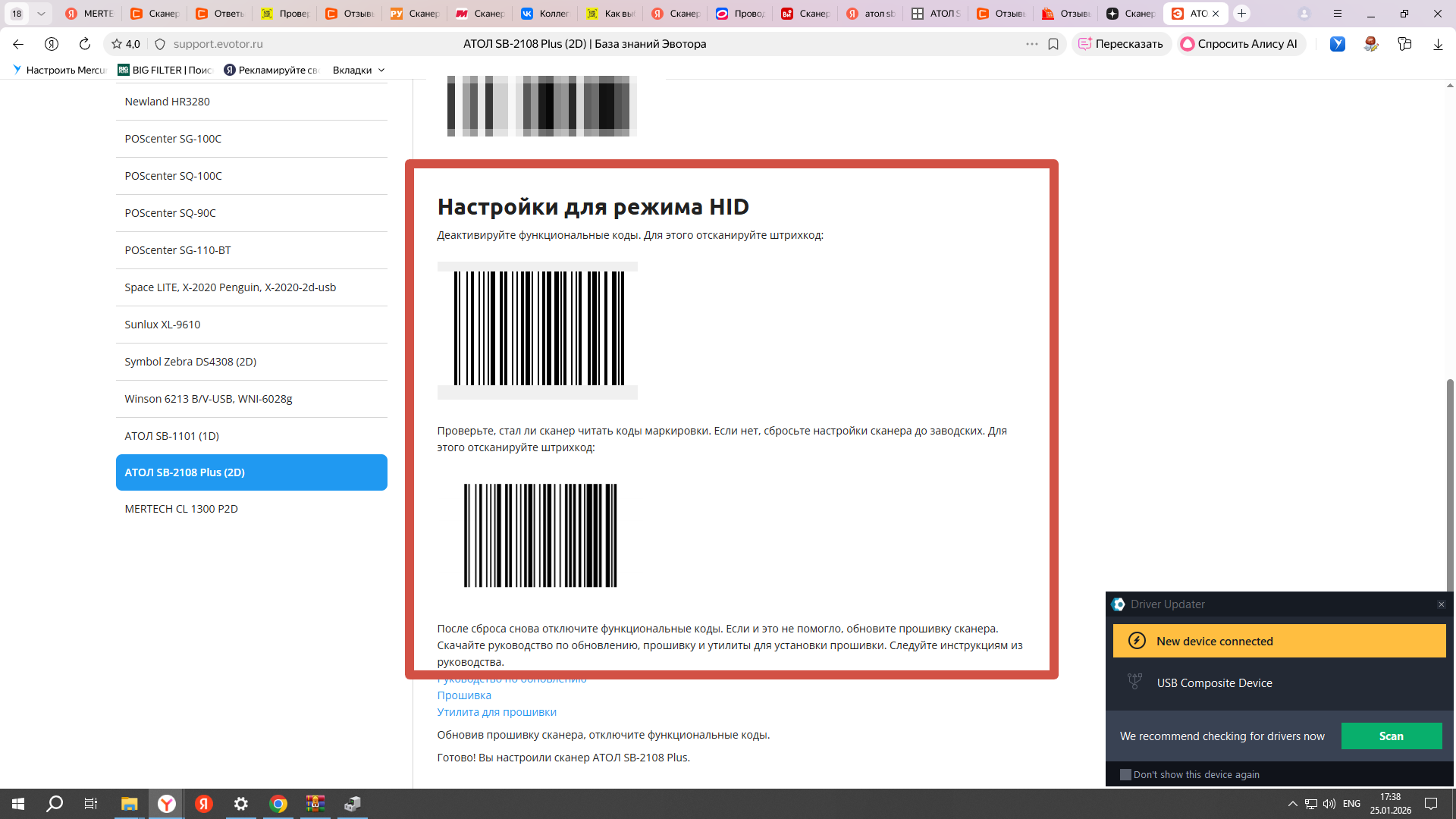This screenshot has width=1456, height=819.
Task: Open a new browser tab
Action: point(1241,14)
